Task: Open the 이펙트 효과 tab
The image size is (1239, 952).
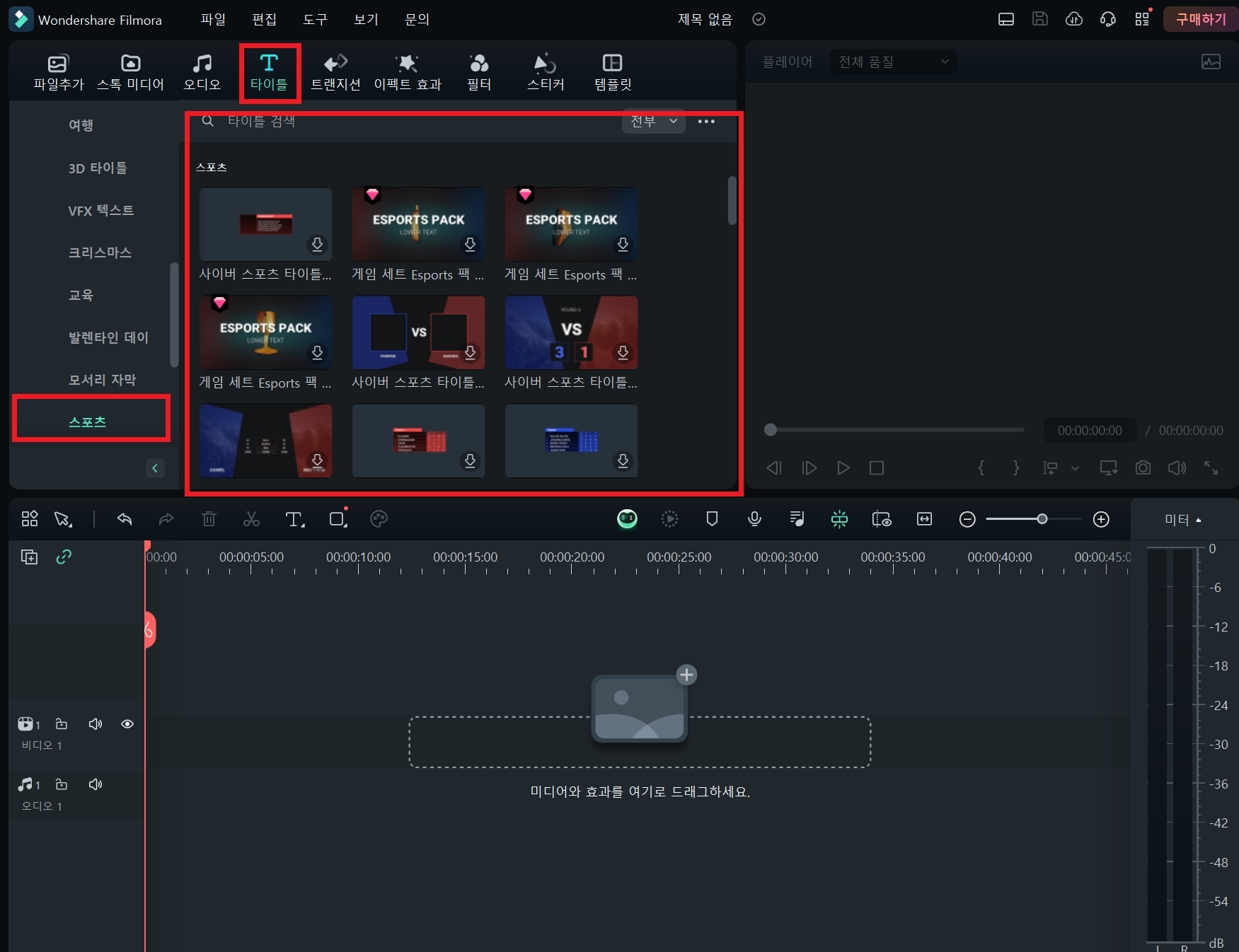Action: (408, 72)
